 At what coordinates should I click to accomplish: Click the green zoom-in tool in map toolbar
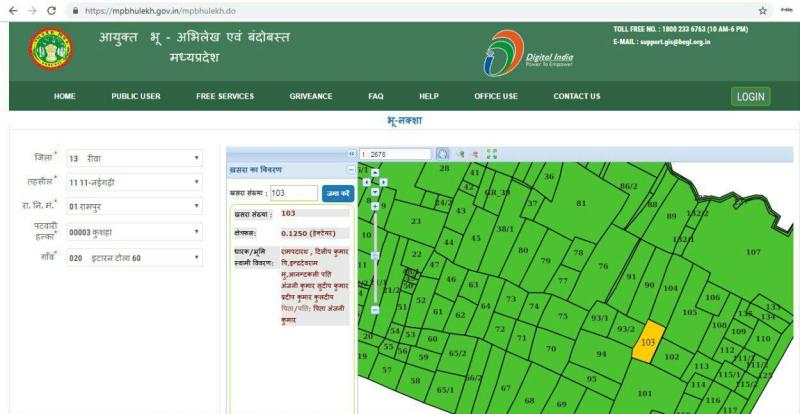coord(461,154)
